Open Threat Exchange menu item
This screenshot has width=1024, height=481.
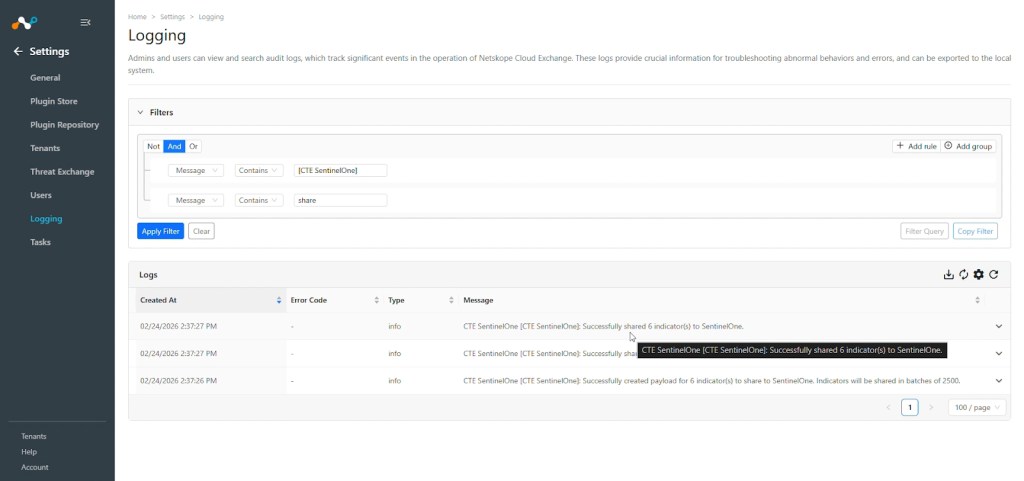tap(62, 172)
